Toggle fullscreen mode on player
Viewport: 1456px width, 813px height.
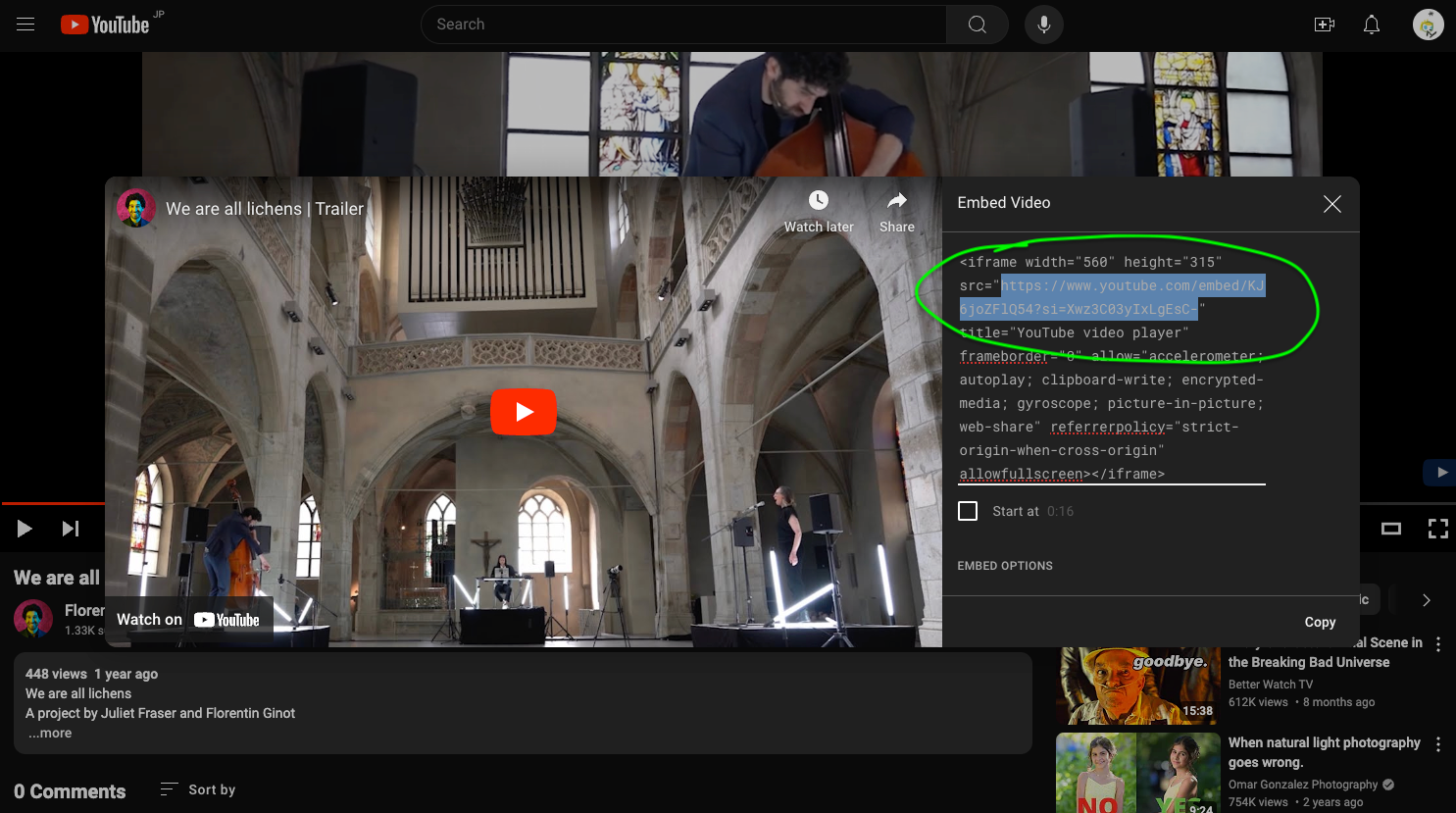pyautogui.click(x=1437, y=529)
